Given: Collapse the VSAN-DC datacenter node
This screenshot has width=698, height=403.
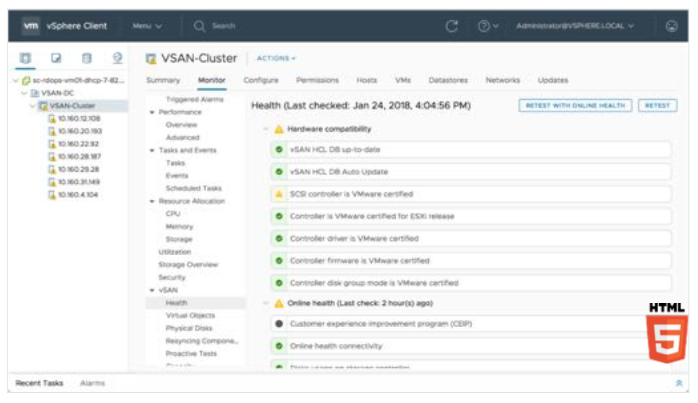Looking at the screenshot, I should 24,93.
